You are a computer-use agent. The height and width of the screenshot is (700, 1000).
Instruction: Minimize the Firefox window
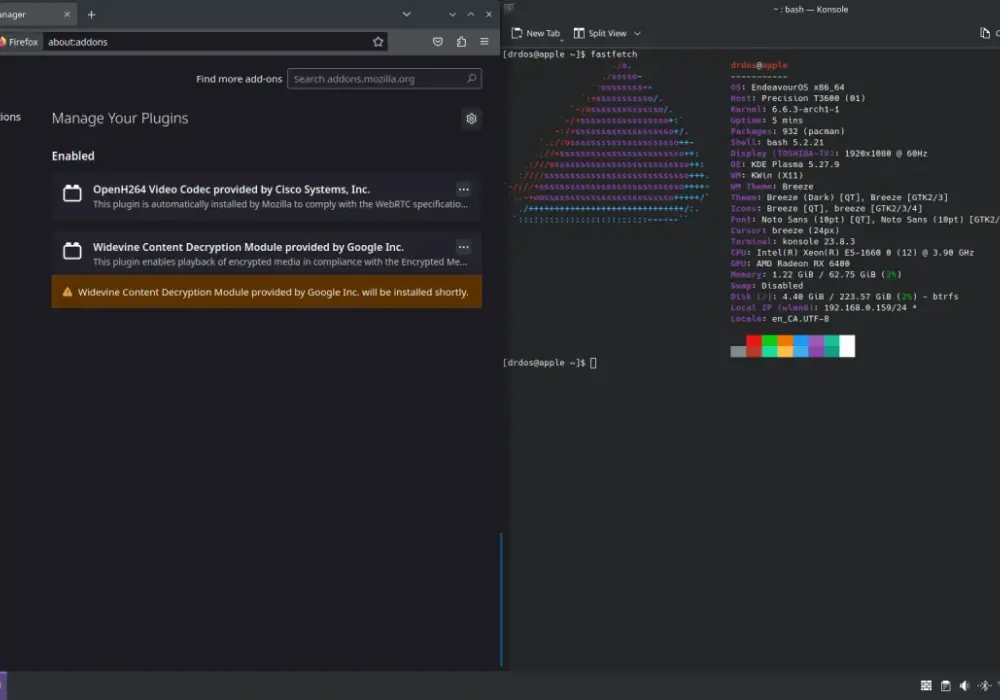pos(452,14)
